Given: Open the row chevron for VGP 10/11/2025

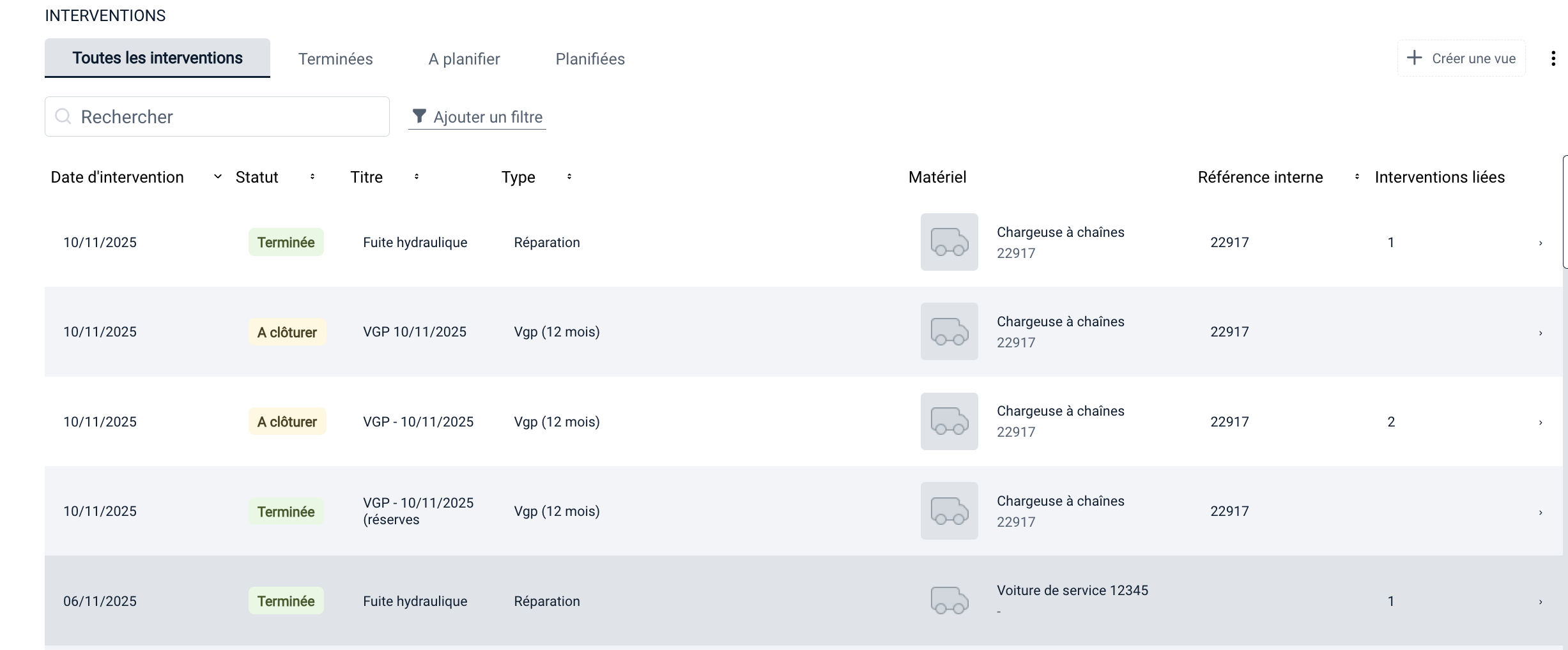Looking at the screenshot, I should click(x=1541, y=333).
